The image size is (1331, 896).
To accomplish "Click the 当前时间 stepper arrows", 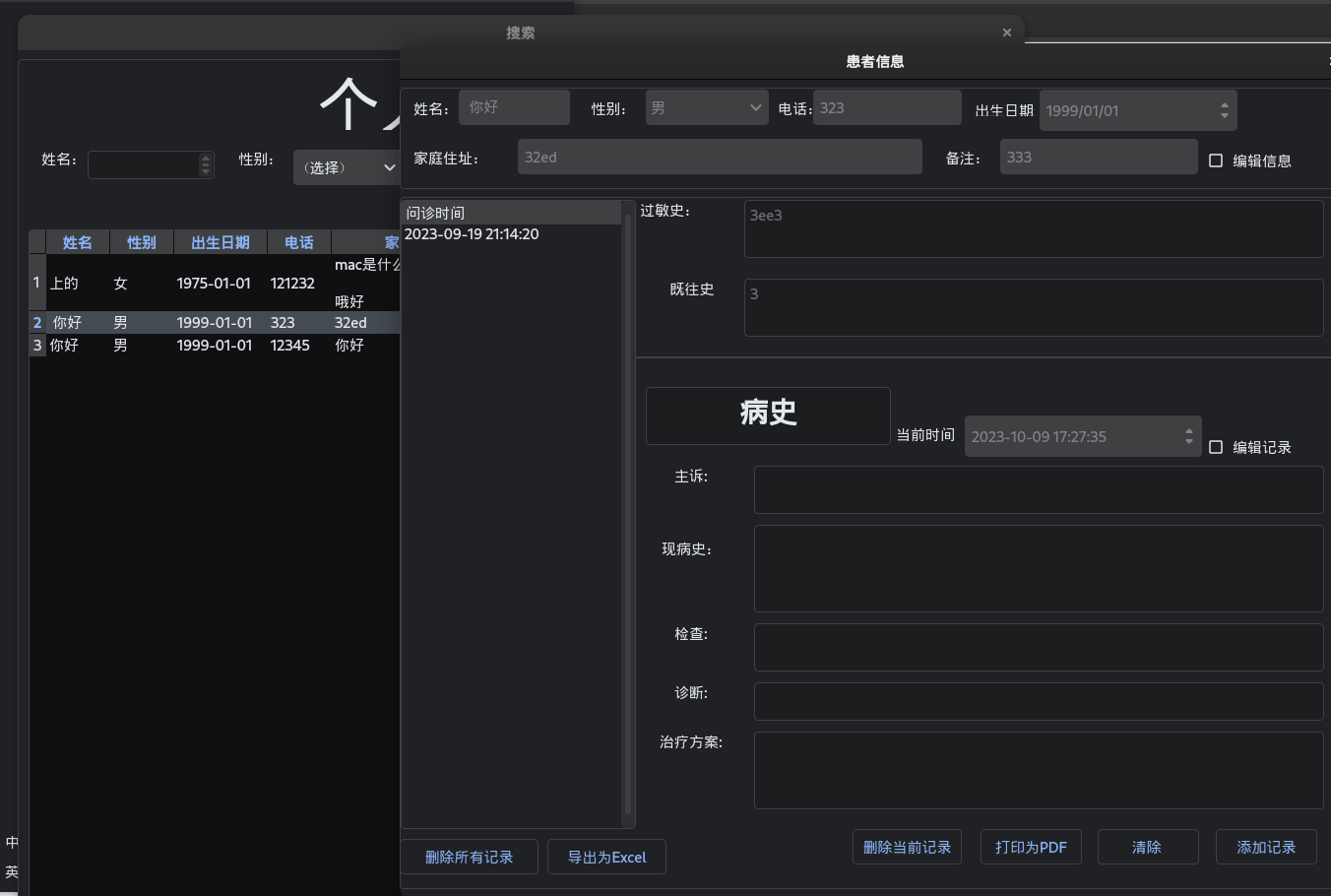I will coord(1189,436).
